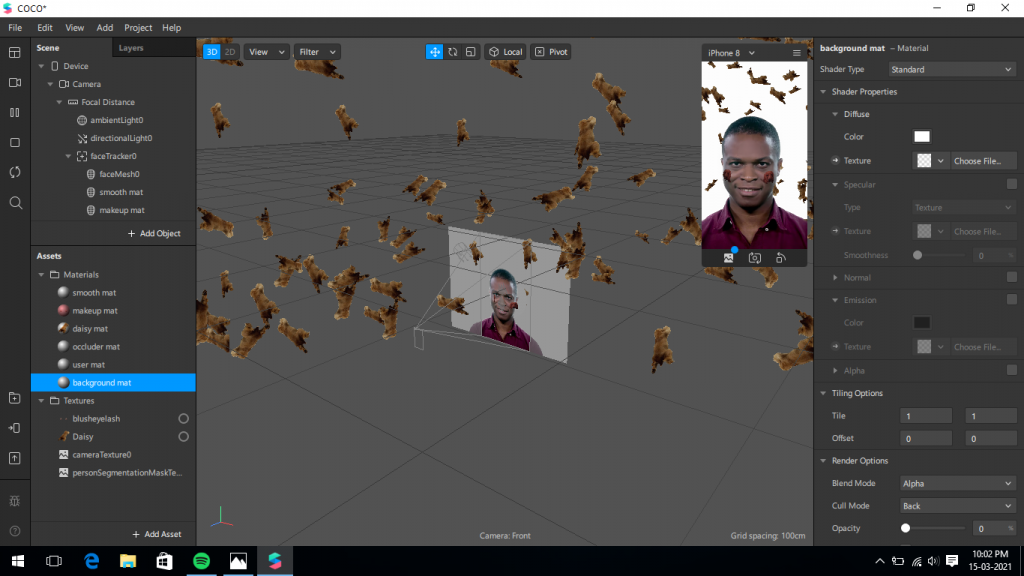Click the stop square icon in left sidebar
This screenshot has width=1024, height=576.
point(14,142)
